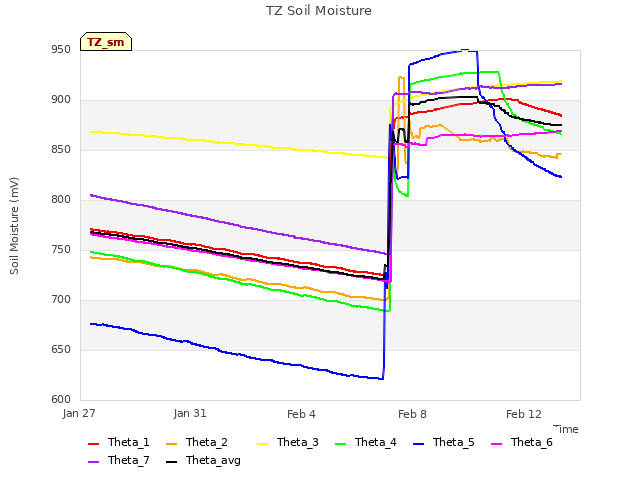Click the Soil Moisture (mV) axis label
The width and height of the screenshot is (640, 480).
point(14,225)
